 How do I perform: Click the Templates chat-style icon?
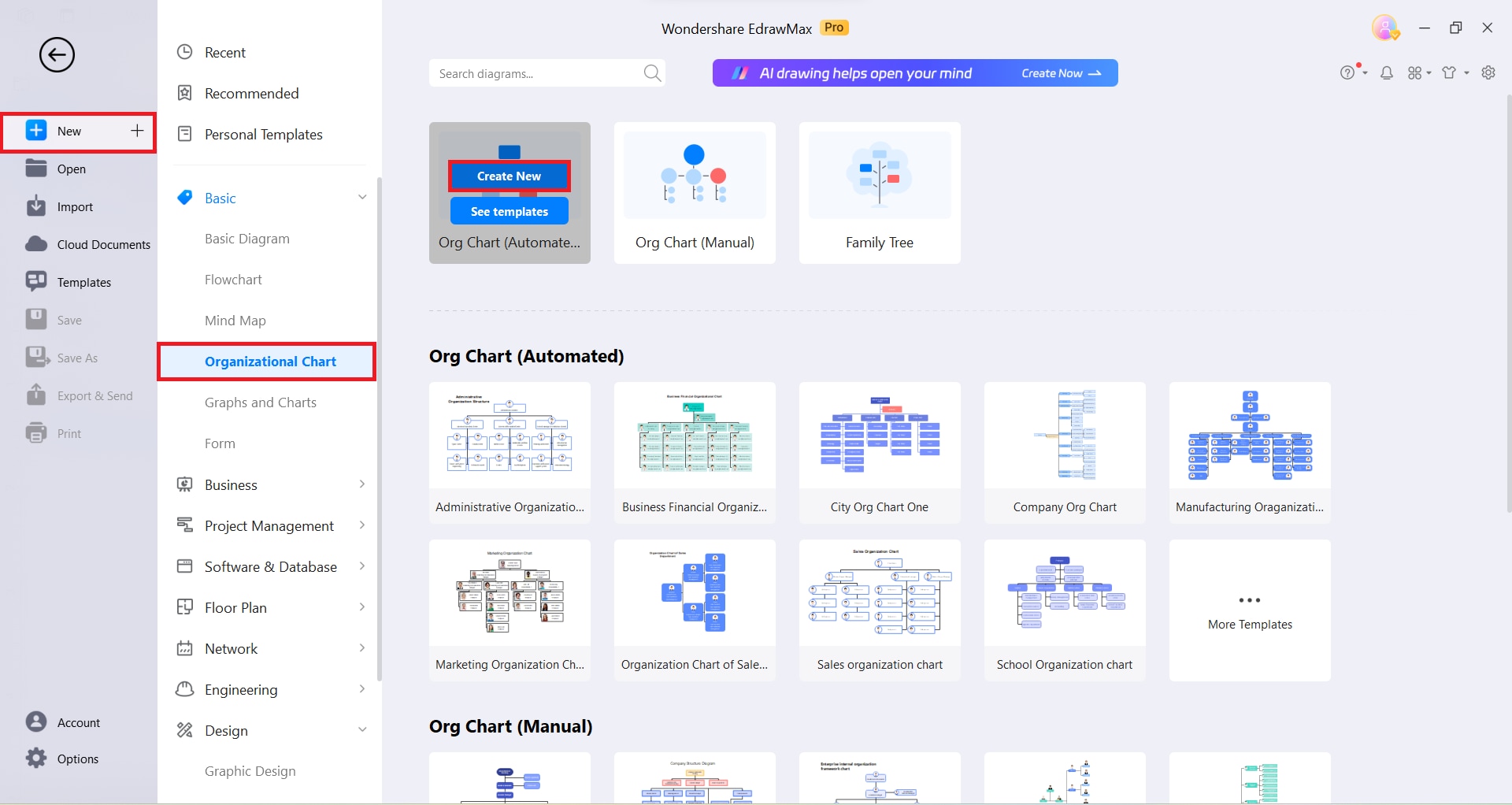tap(36, 282)
